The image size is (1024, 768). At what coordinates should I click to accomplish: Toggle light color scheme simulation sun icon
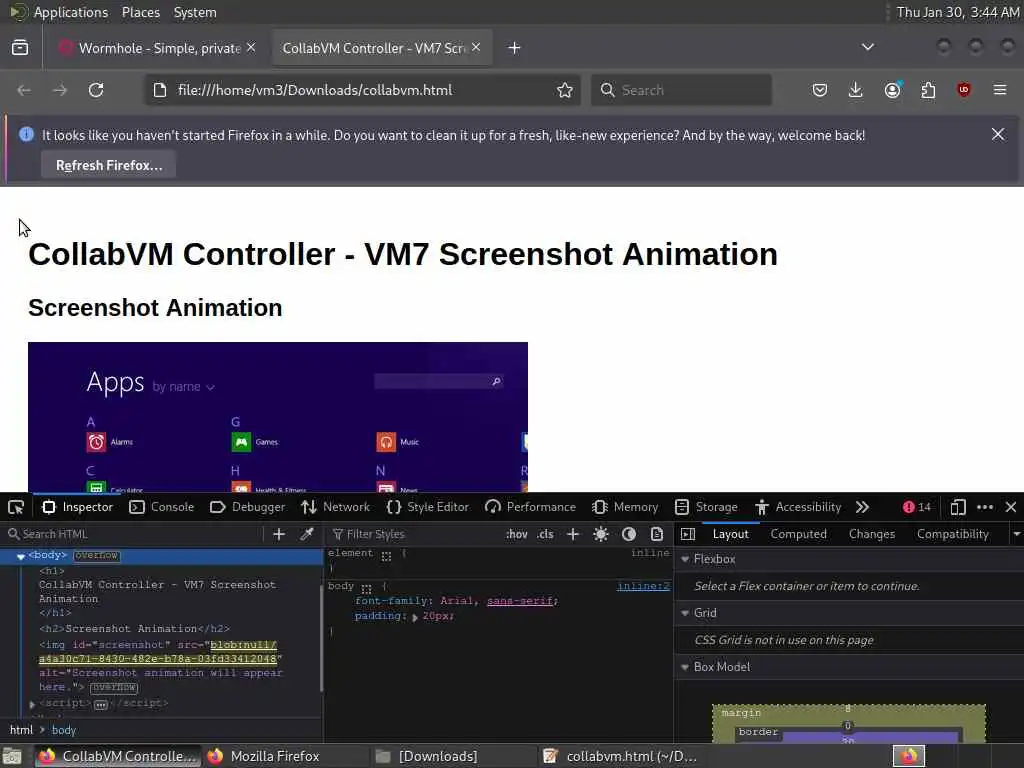[601, 534]
